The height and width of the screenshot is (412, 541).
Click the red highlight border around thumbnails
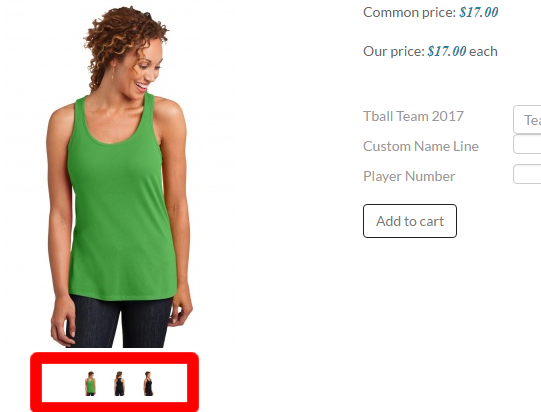115,358
